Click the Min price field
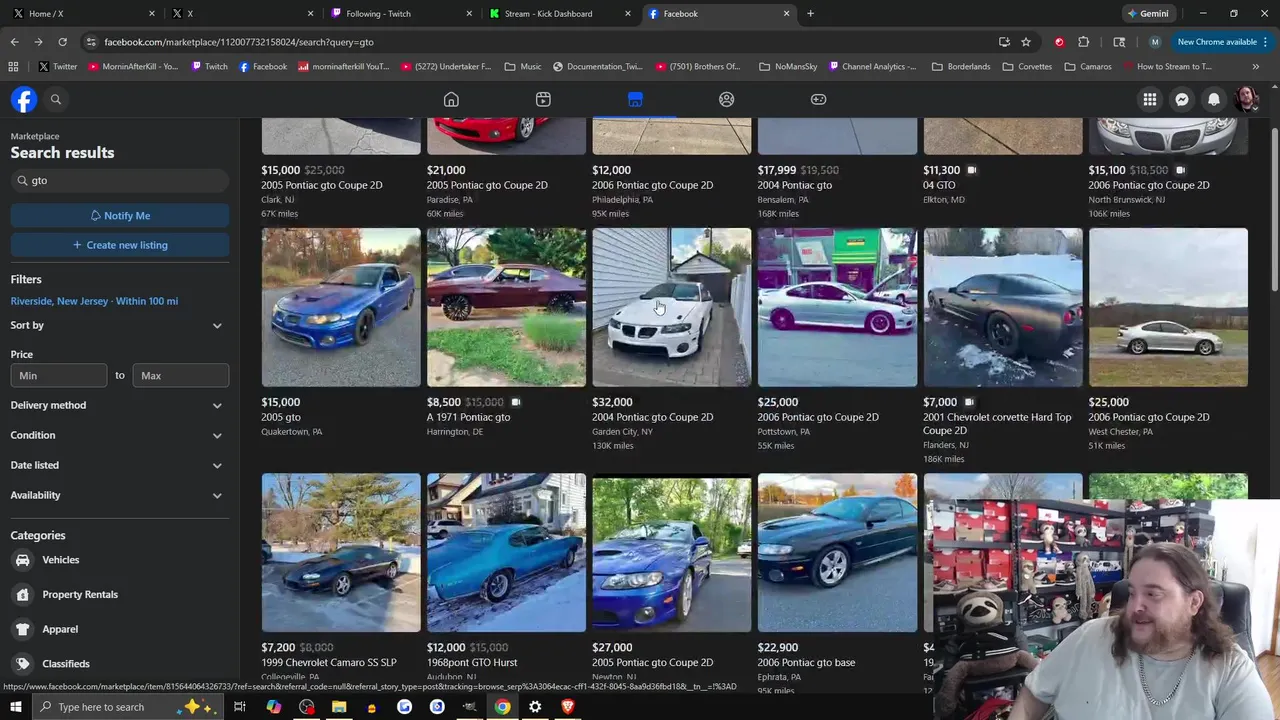Image resolution: width=1280 pixels, height=720 pixels. point(59,375)
